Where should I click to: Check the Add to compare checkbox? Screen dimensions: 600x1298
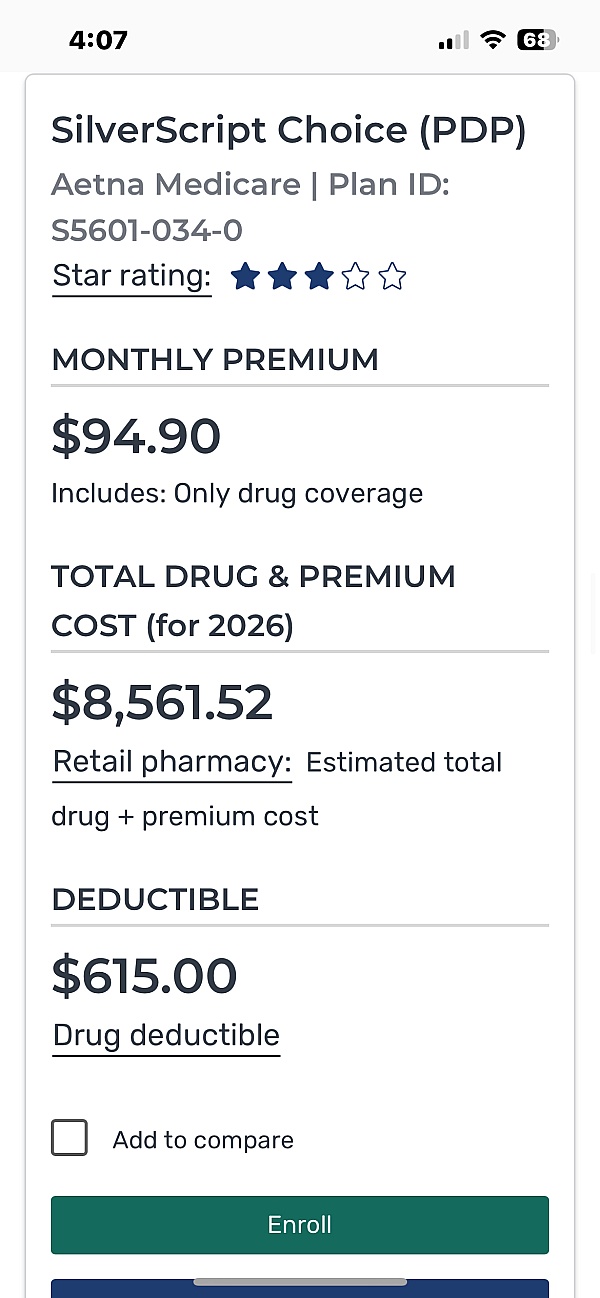tap(69, 1138)
